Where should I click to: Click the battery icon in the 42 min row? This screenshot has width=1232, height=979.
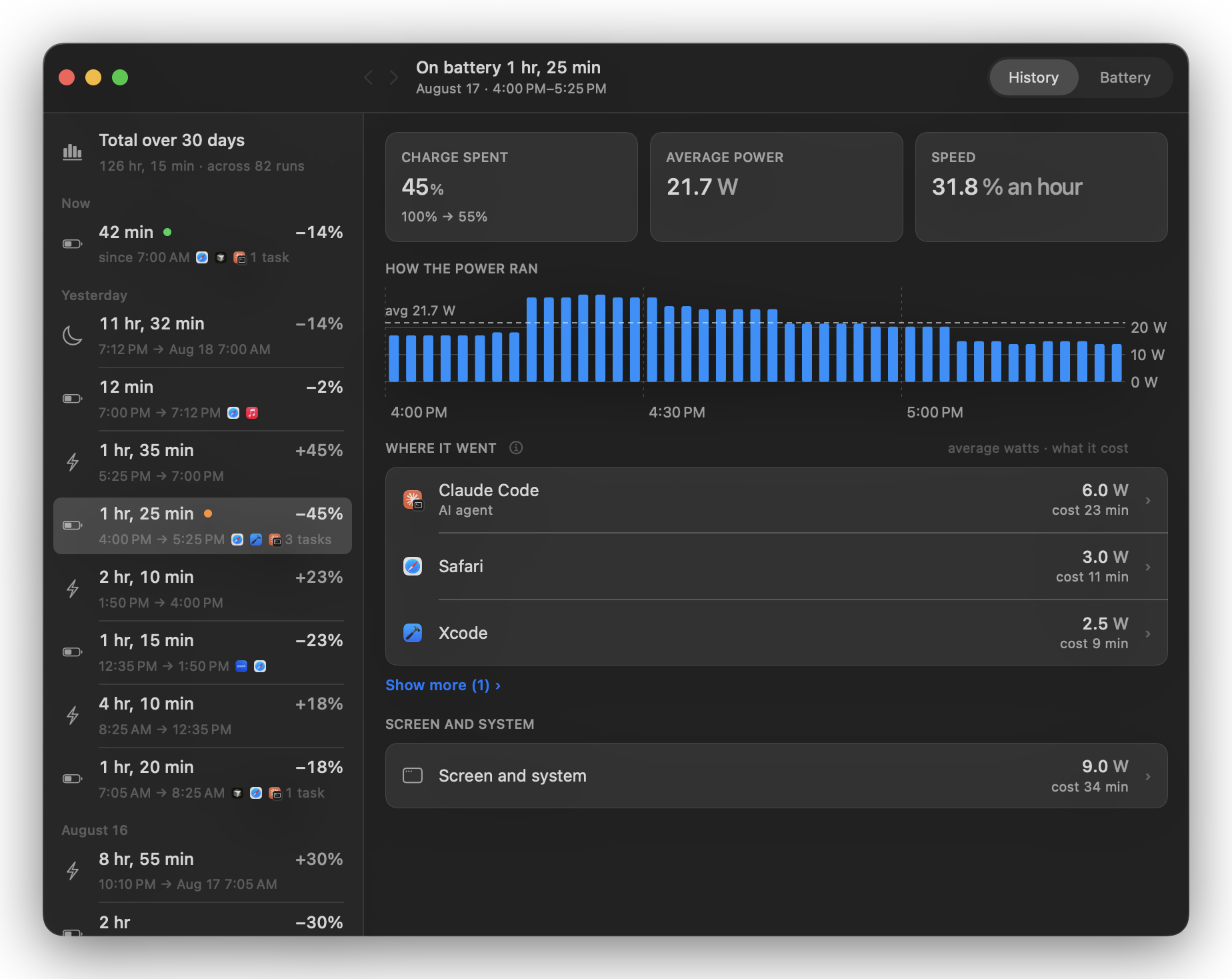point(72,244)
